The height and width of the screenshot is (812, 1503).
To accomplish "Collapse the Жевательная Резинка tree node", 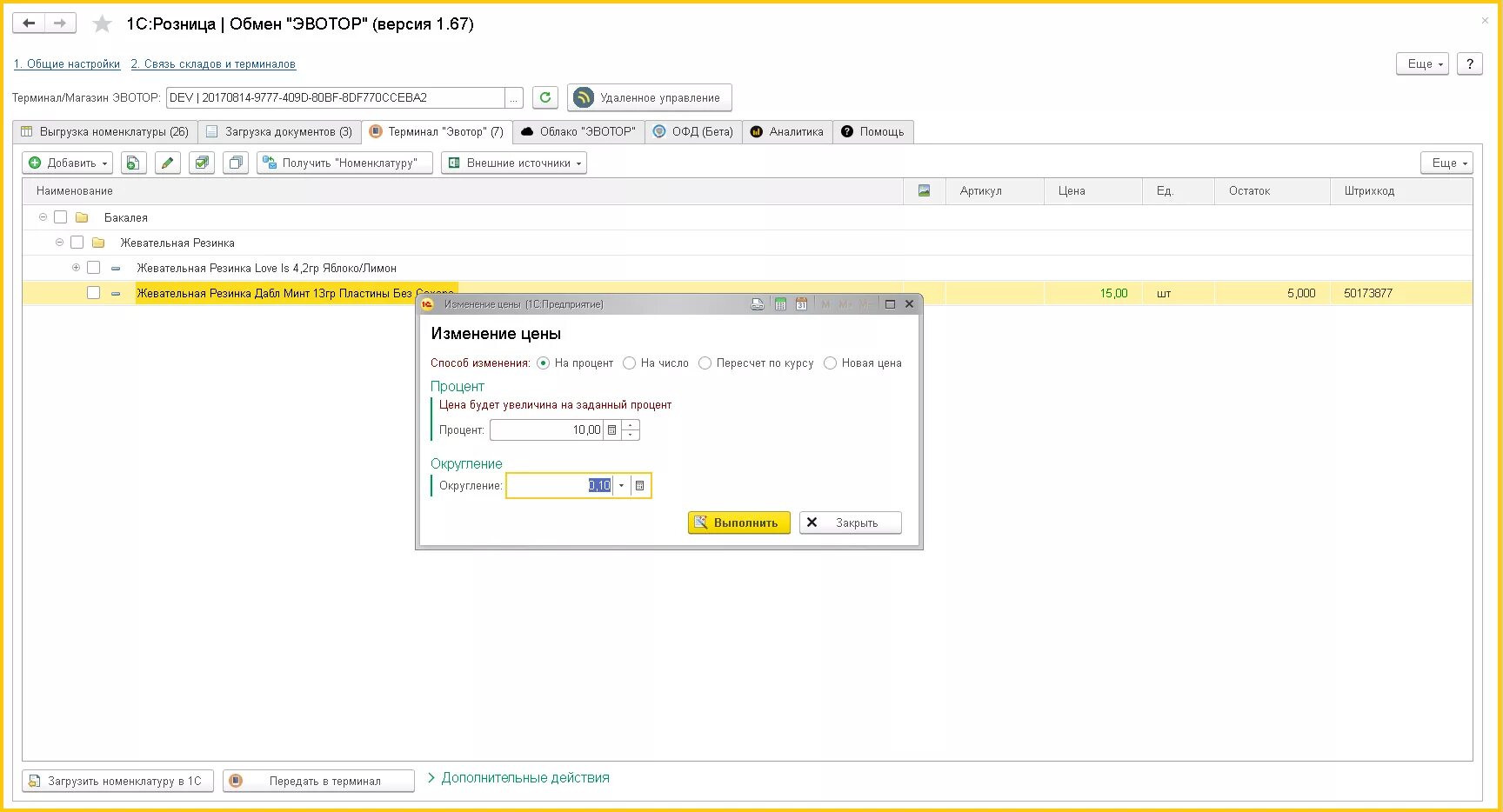I will pyautogui.click(x=59, y=242).
